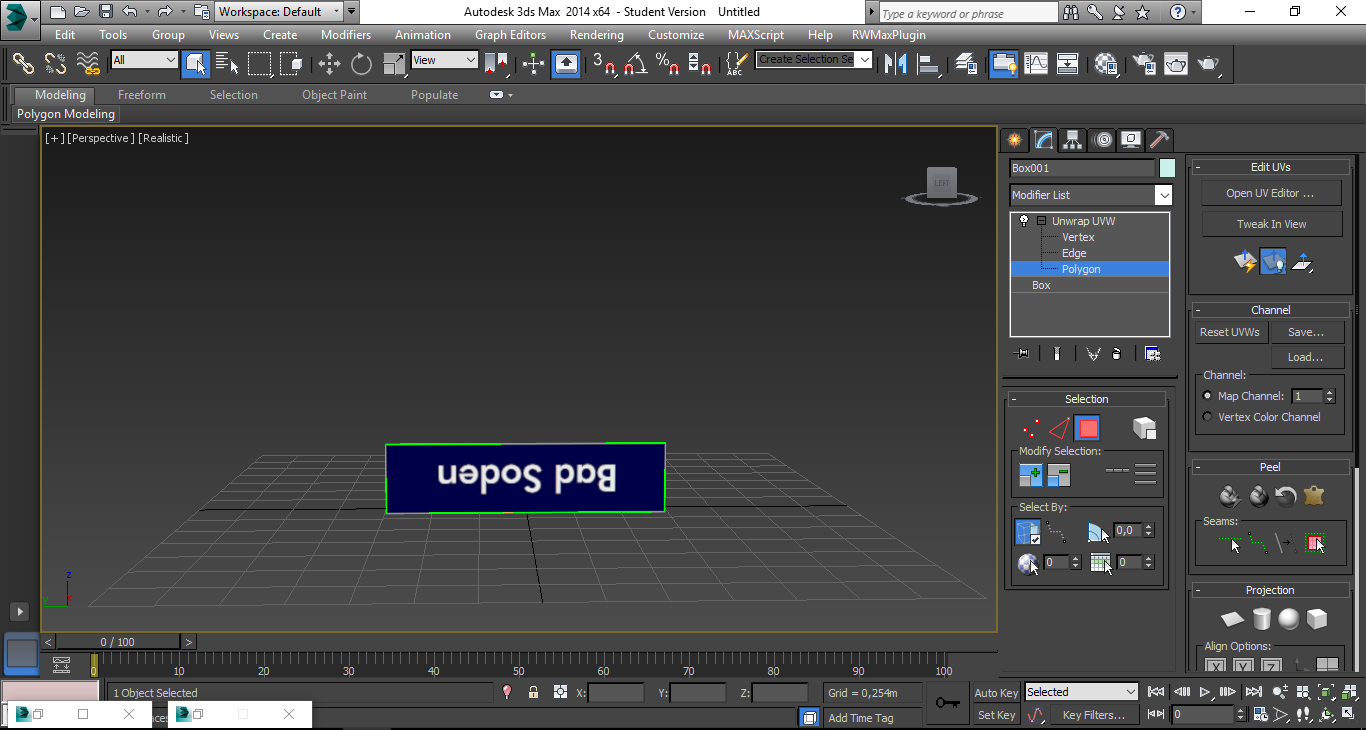The height and width of the screenshot is (730, 1366).
Task: Click the Open UV Editor button
Action: 1270,193
